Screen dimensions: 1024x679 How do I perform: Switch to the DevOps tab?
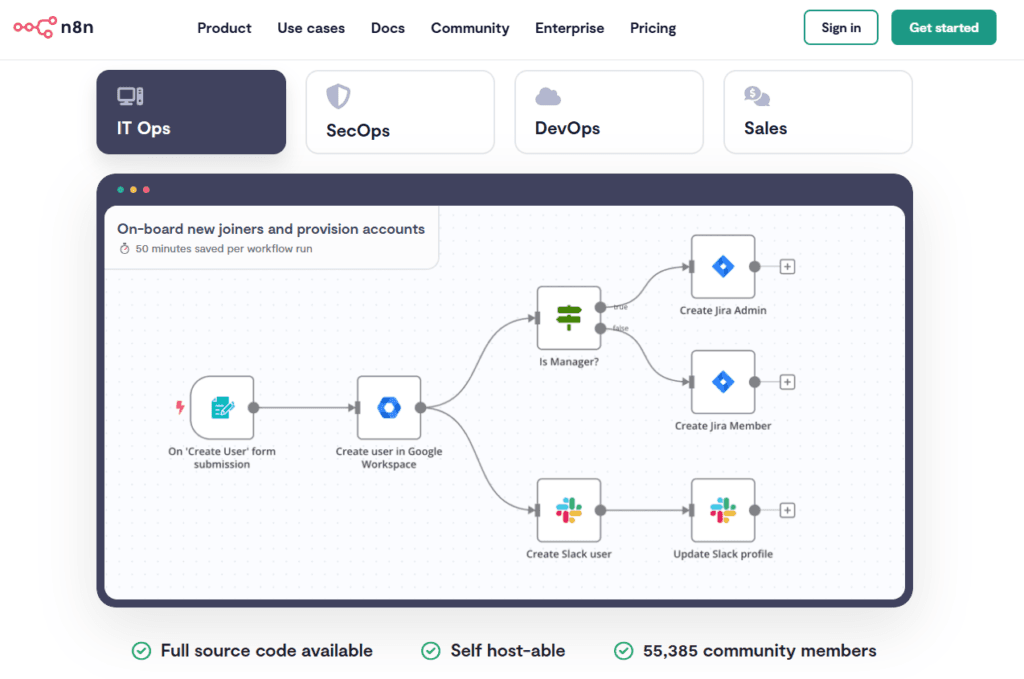(609, 112)
